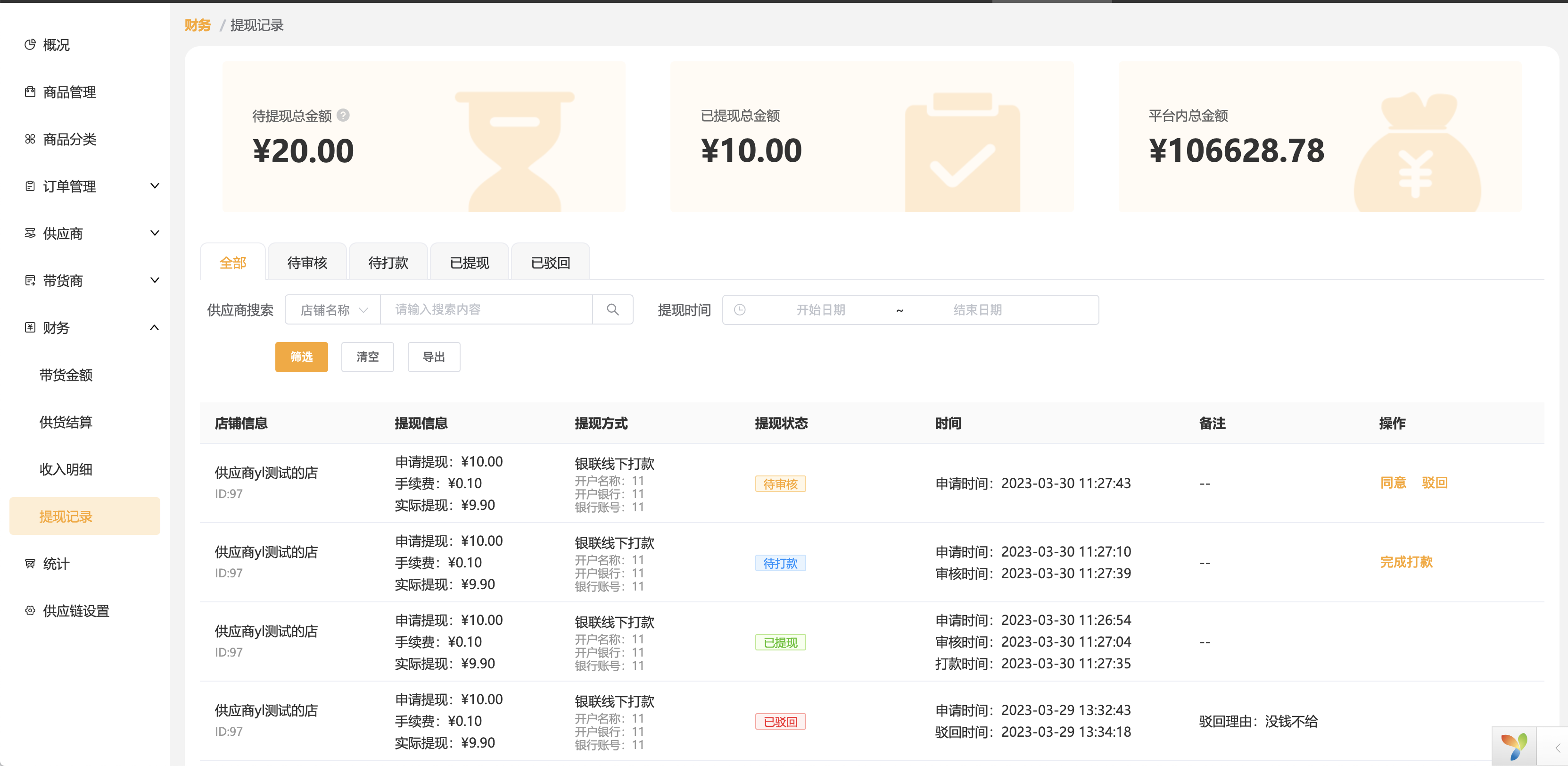This screenshot has width=1568, height=766.
Task: Click the magnifier search icon button
Action: [612, 309]
